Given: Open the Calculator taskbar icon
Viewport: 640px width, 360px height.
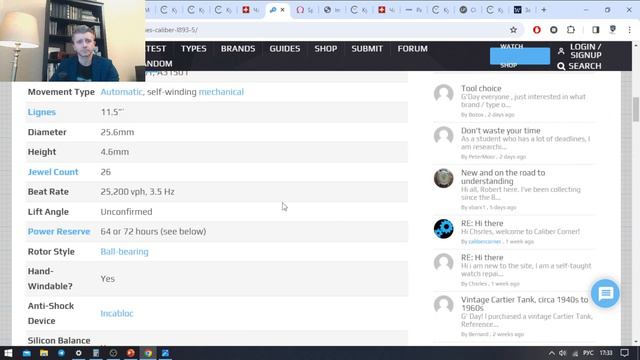Looking at the screenshot, I should click(x=96, y=353).
